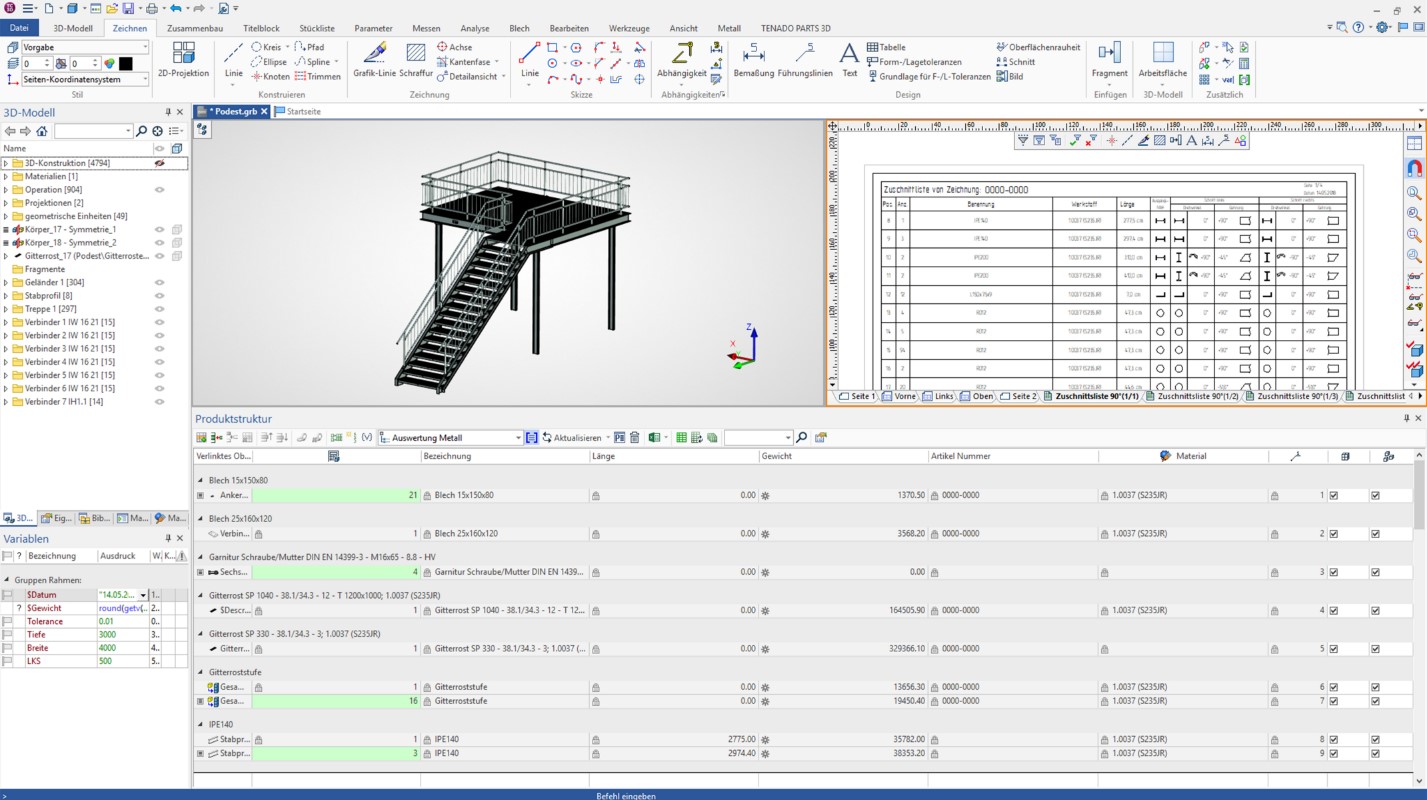
Task: Open Form-/Lagetoleranzen tool
Action: (914, 62)
